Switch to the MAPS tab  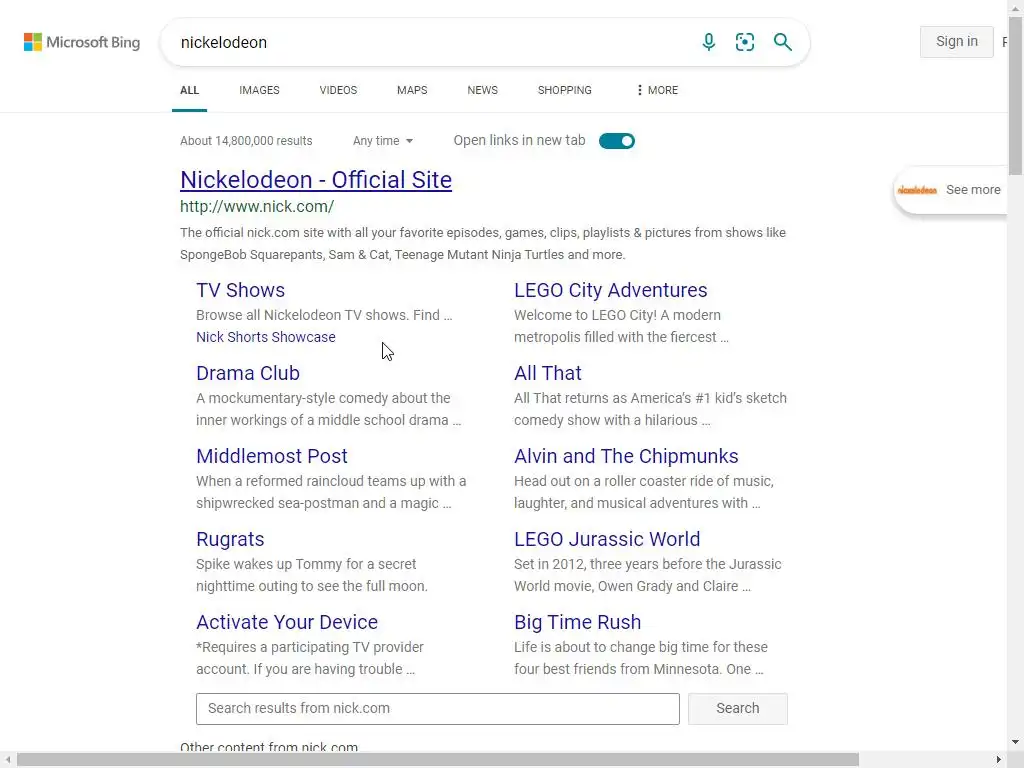point(412,90)
